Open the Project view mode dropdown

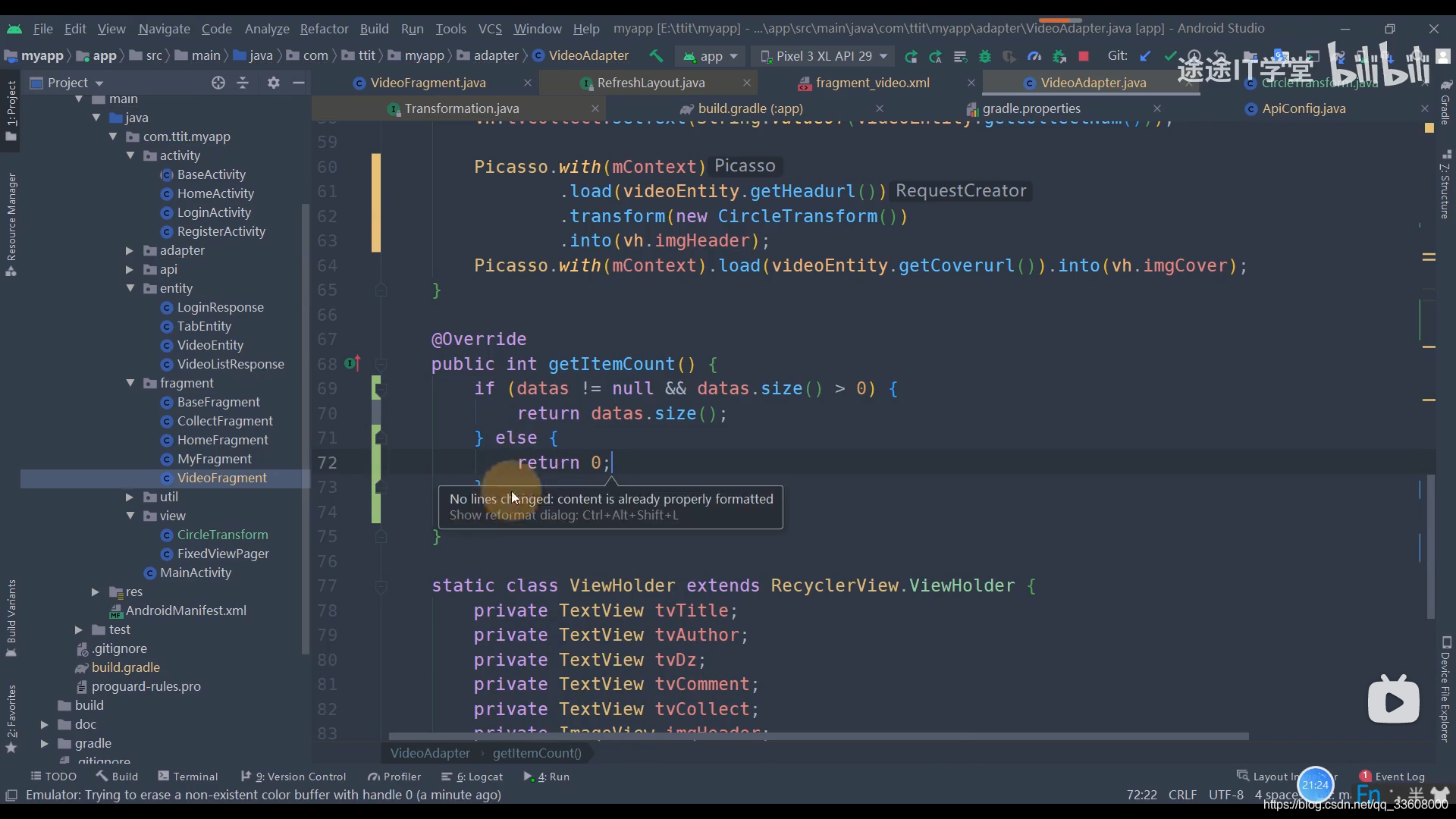67,83
